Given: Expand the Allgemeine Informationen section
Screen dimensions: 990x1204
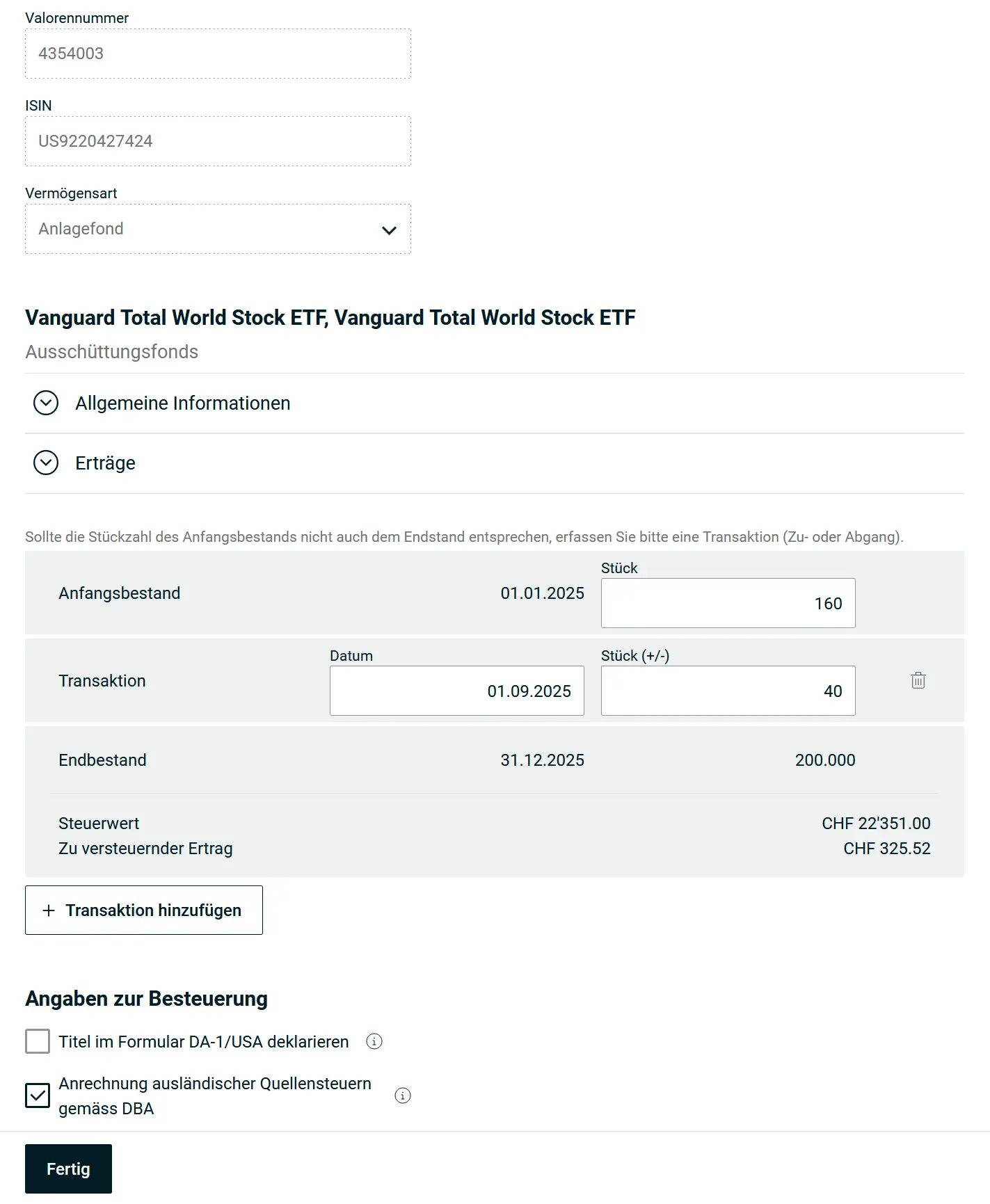Looking at the screenshot, I should [x=183, y=403].
